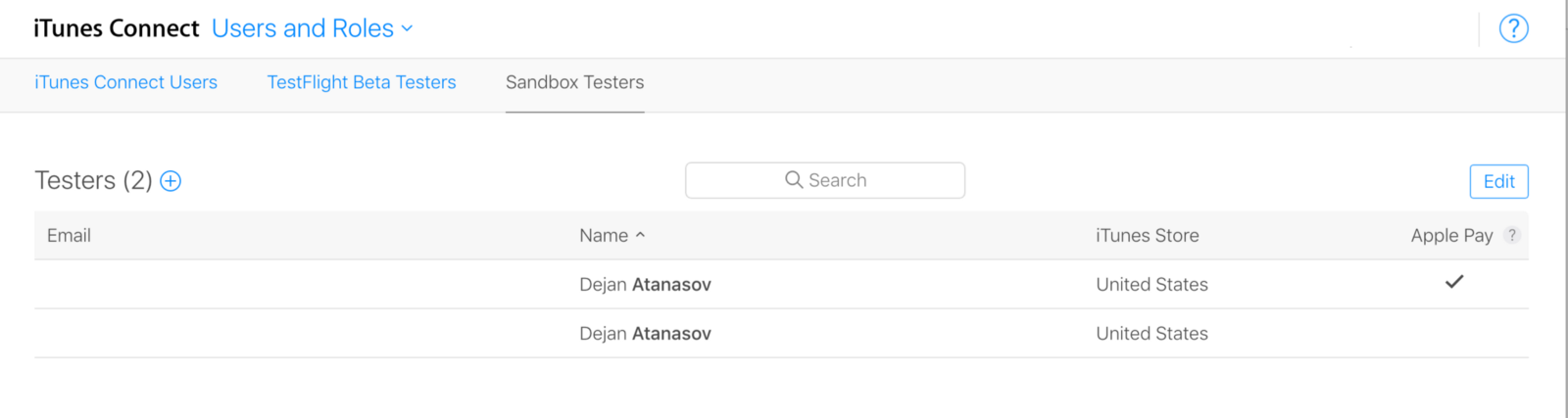Click the help question mark icon
This screenshot has height=418, width=1568.
1513,28
